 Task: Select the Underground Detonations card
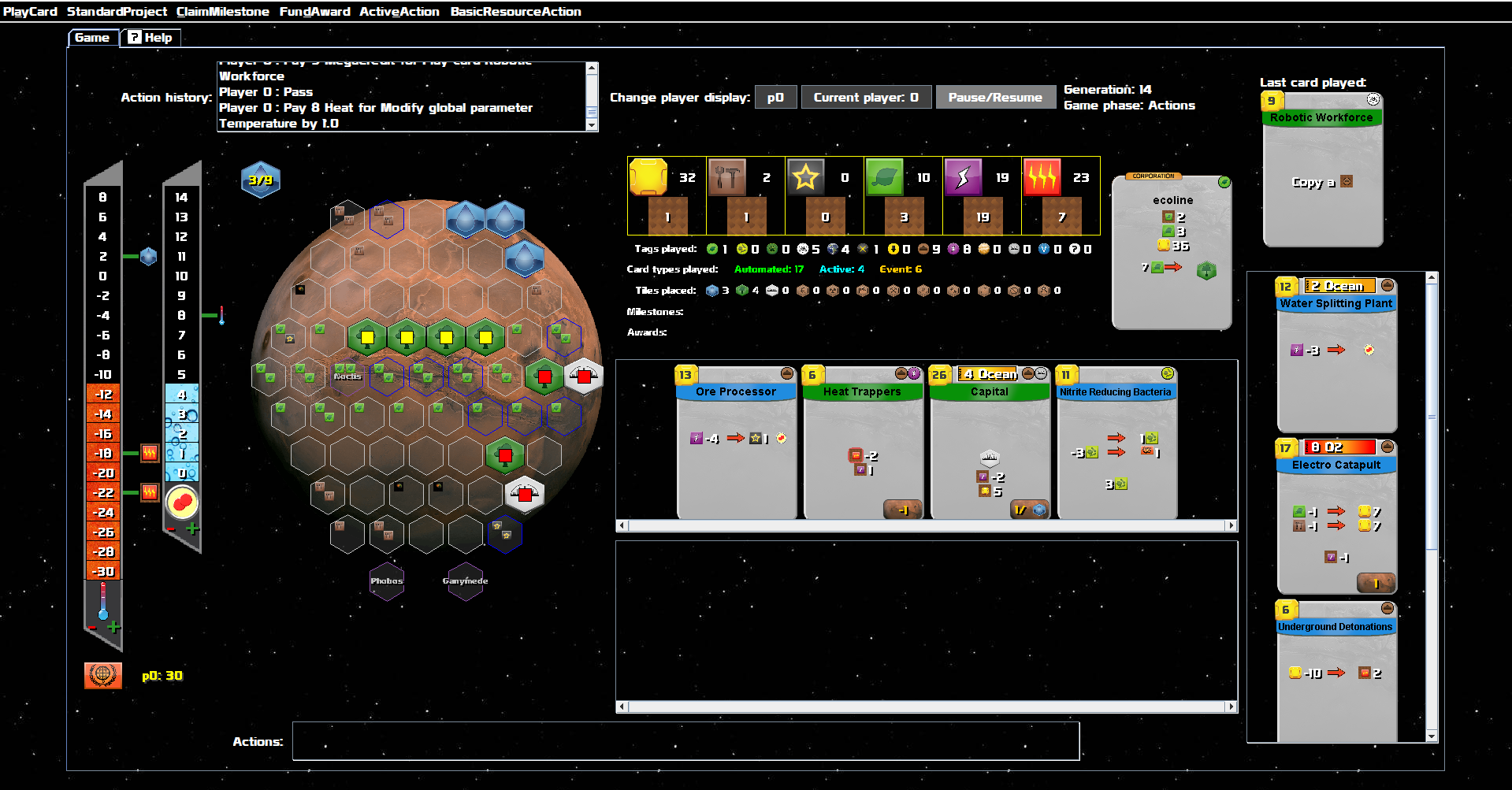click(x=1336, y=671)
